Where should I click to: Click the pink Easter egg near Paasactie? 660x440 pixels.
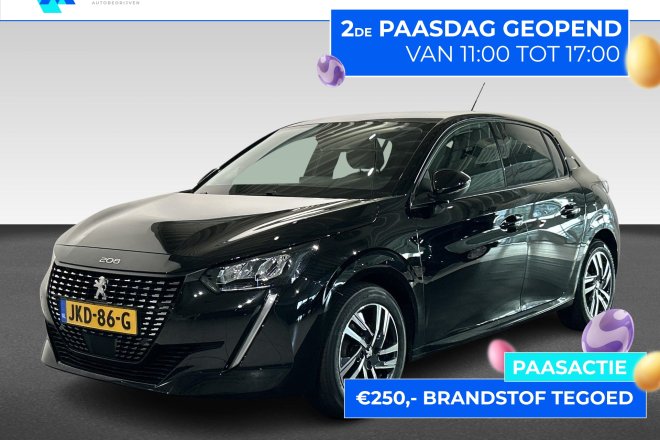click(500, 356)
